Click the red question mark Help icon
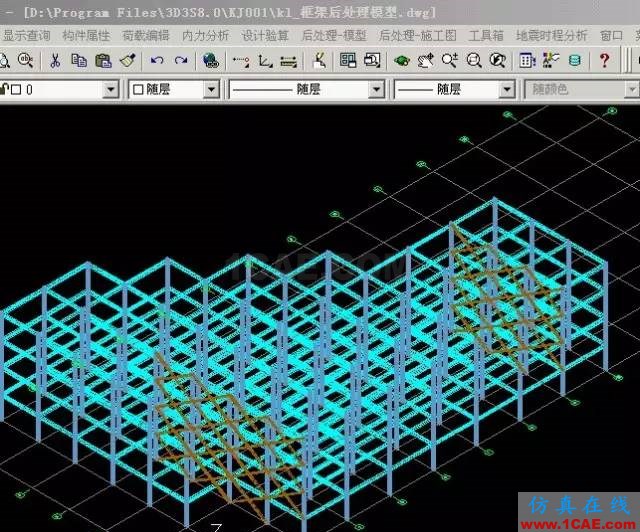This screenshot has height=532, width=640. [x=604, y=60]
